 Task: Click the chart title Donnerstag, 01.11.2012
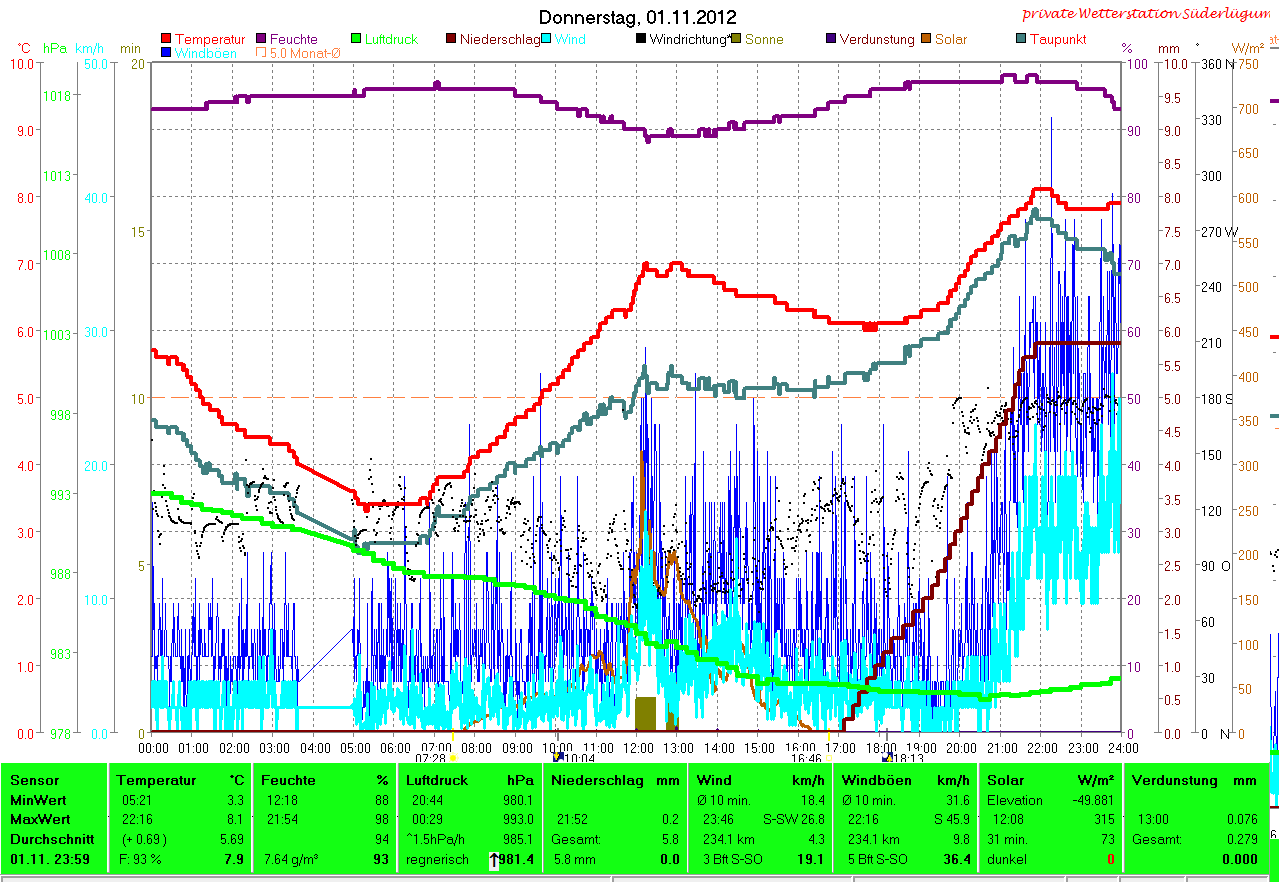tap(637, 17)
